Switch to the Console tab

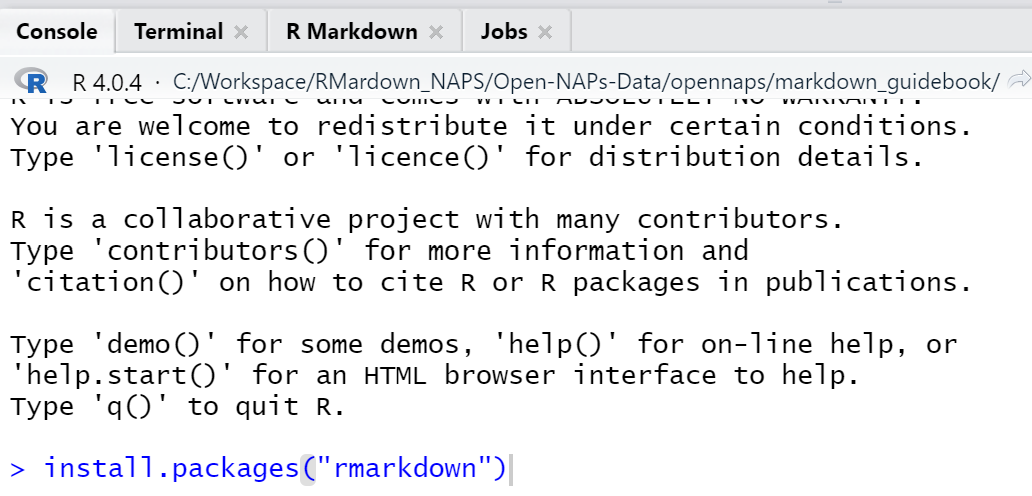[x=57, y=32]
